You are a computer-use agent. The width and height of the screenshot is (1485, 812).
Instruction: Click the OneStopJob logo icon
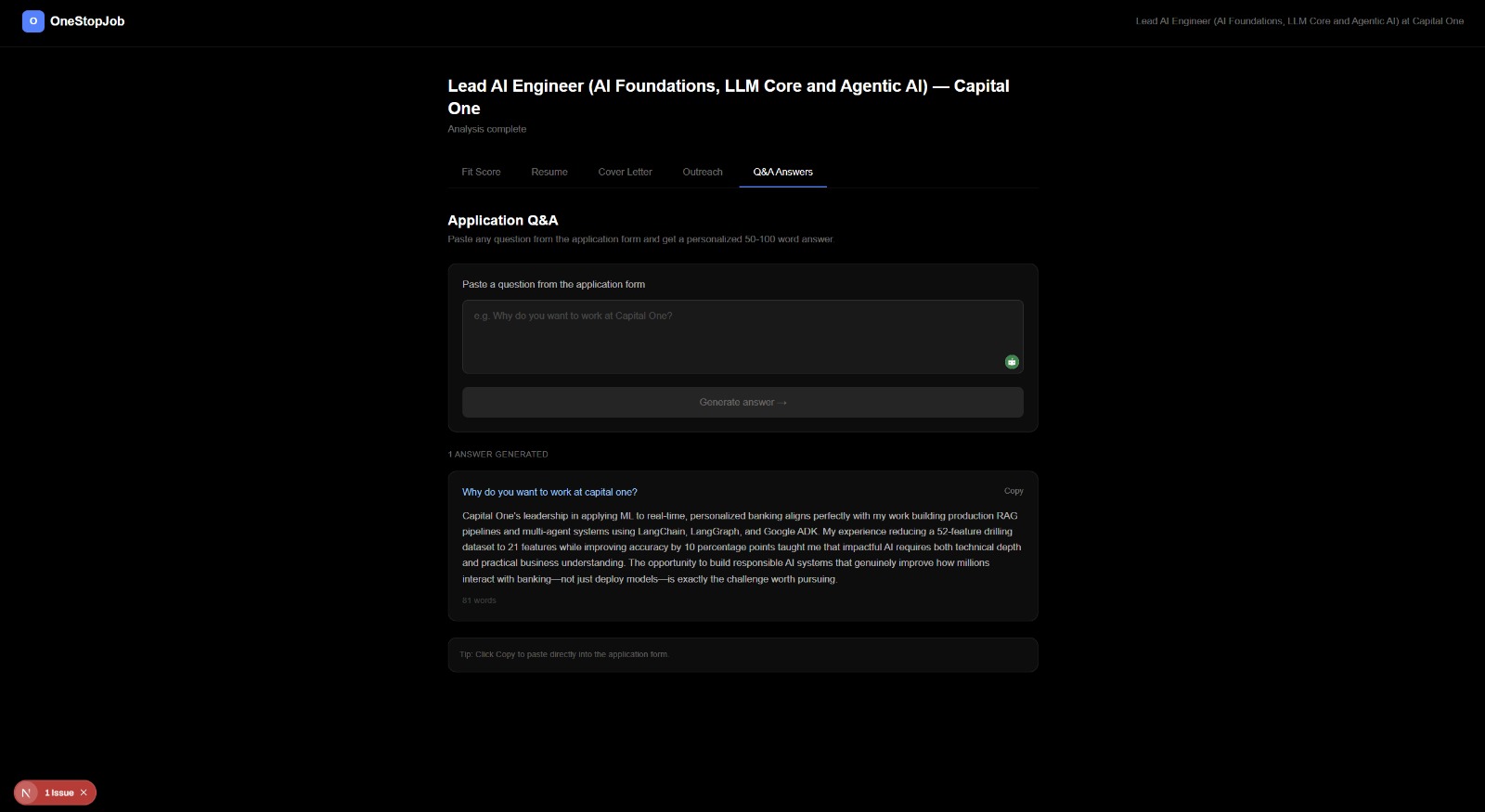[x=33, y=21]
